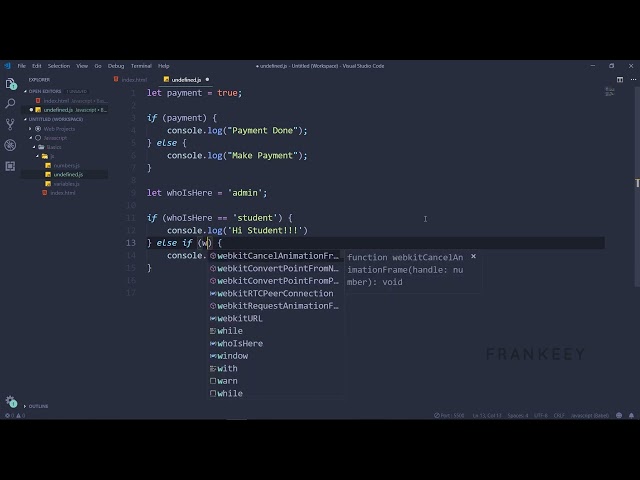Image resolution: width=640 pixels, height=480 pixels.
Task: Close the suggestion documentation popup
Action: (473, 256)
